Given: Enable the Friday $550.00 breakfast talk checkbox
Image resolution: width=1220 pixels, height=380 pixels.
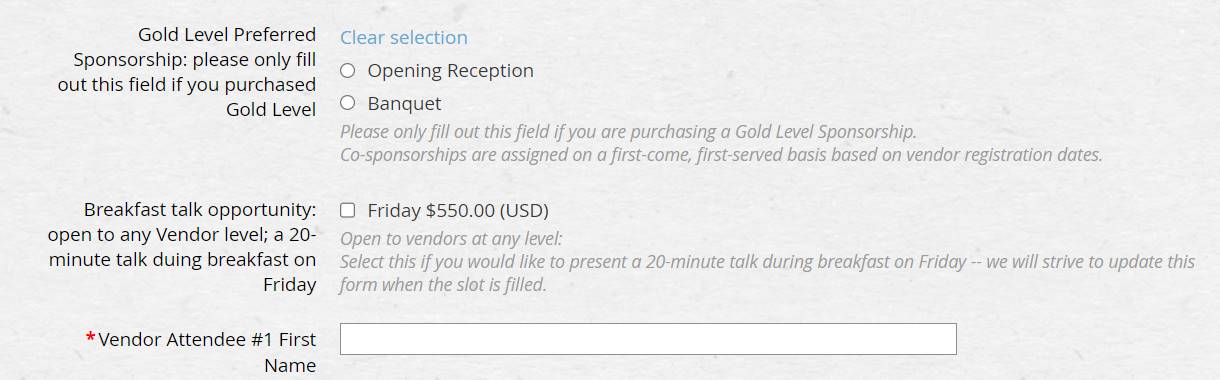Looking at the screenshot, I should 347,210.
